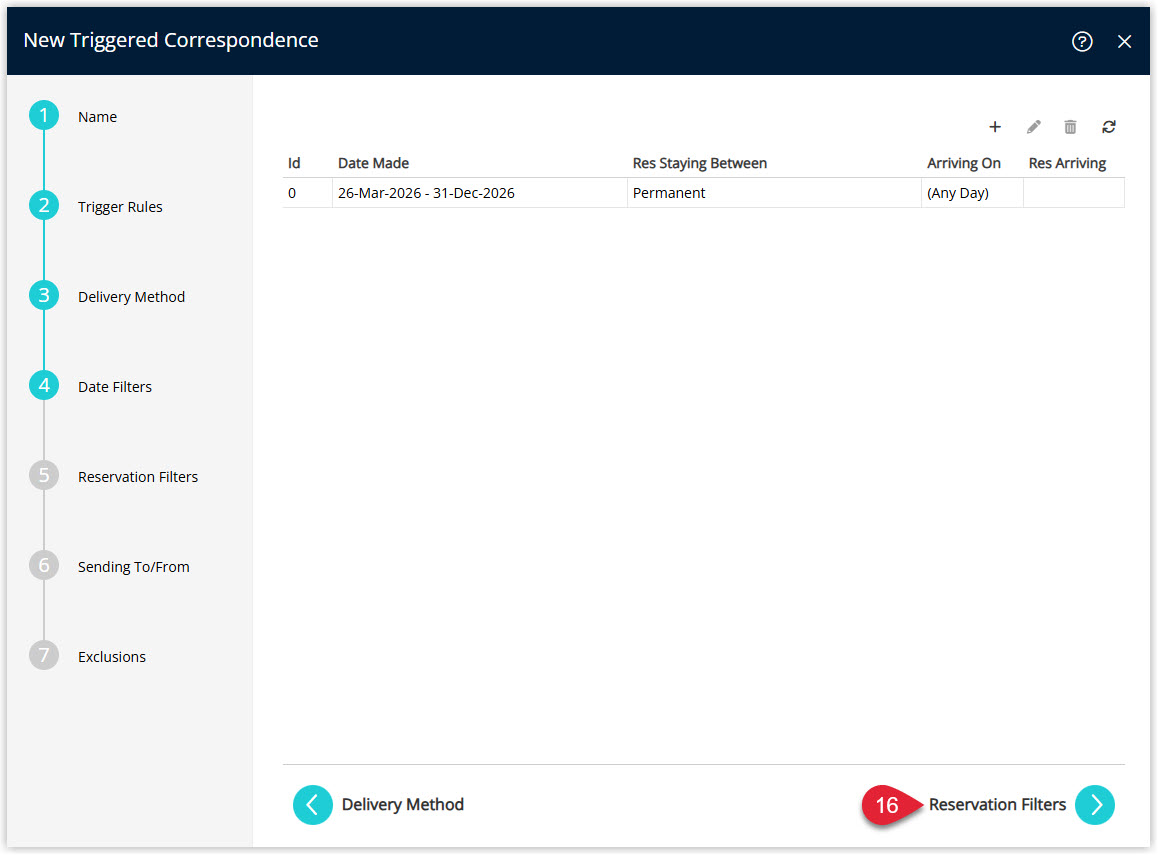Continue via Reservation Filters footer text
The height and width of the screenshot is (855, 1158).
[997, 805]
